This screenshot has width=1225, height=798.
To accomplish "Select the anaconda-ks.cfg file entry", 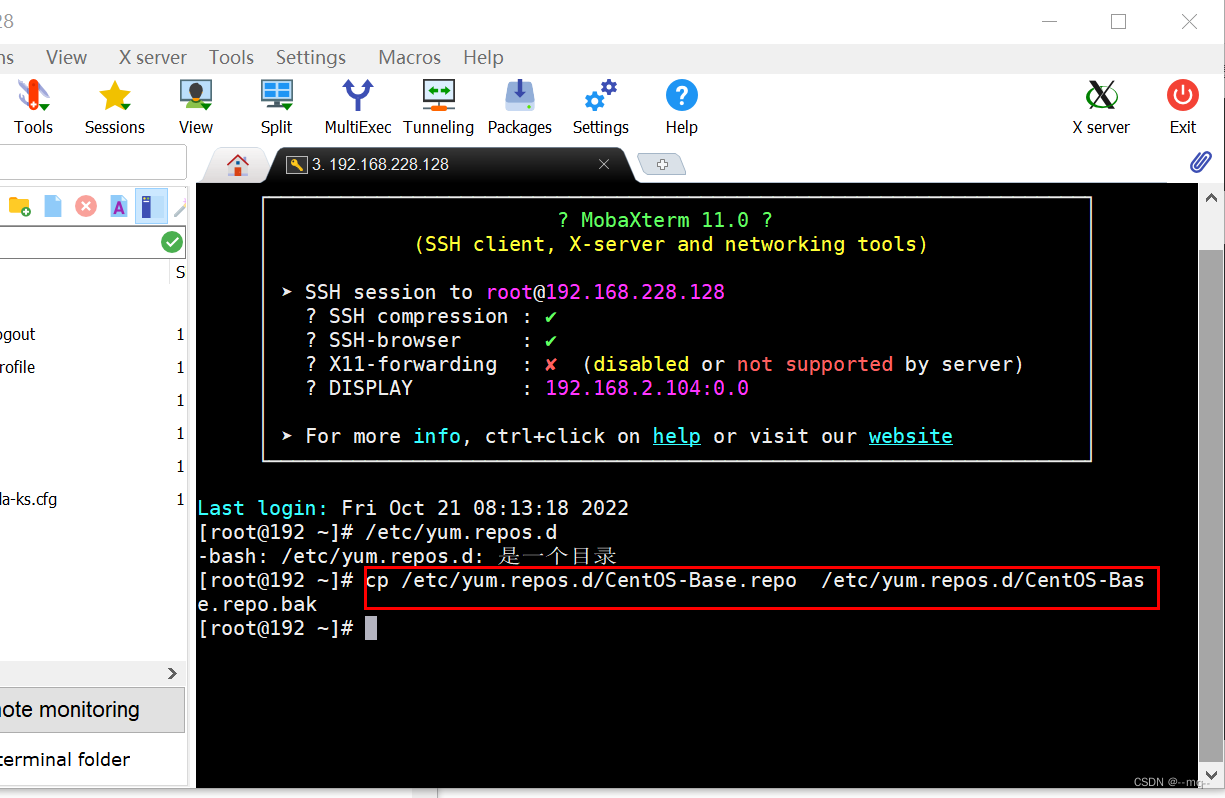I will (92, 499).
